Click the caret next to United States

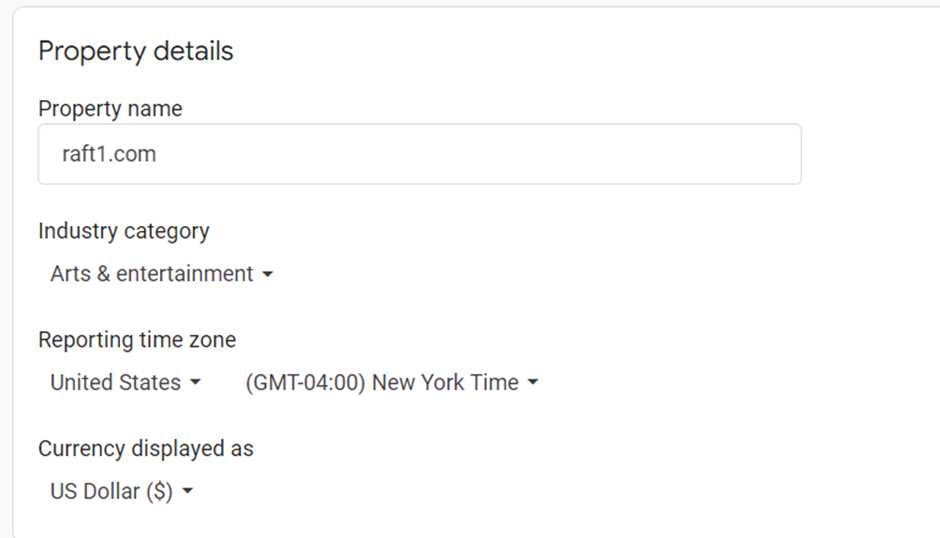(x=195, y=383)
